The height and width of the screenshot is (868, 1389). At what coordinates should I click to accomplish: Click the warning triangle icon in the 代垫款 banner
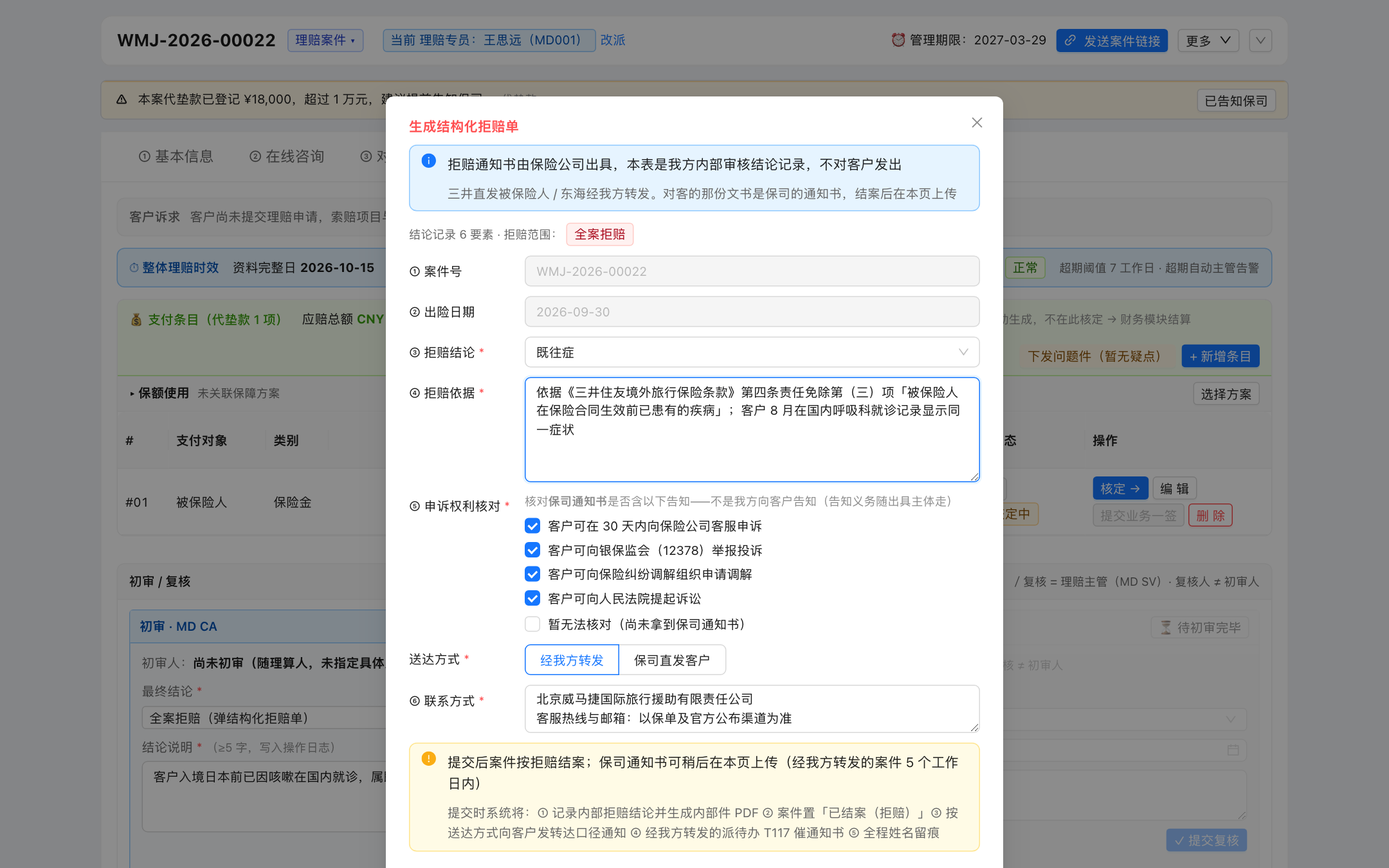122,100
